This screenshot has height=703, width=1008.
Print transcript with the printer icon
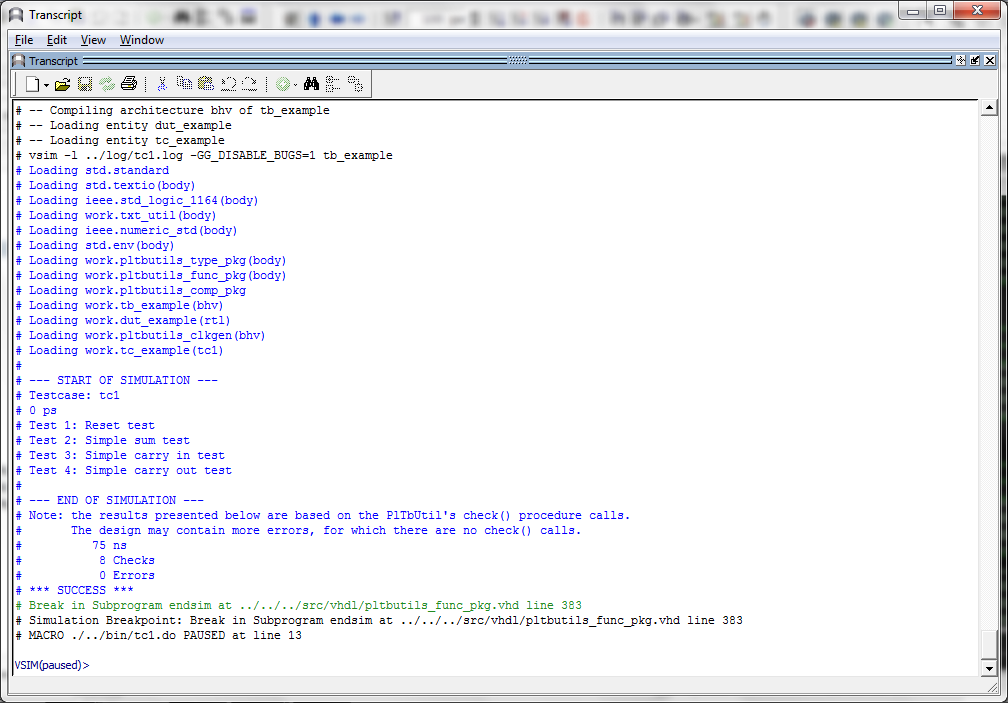pos(129,85)
